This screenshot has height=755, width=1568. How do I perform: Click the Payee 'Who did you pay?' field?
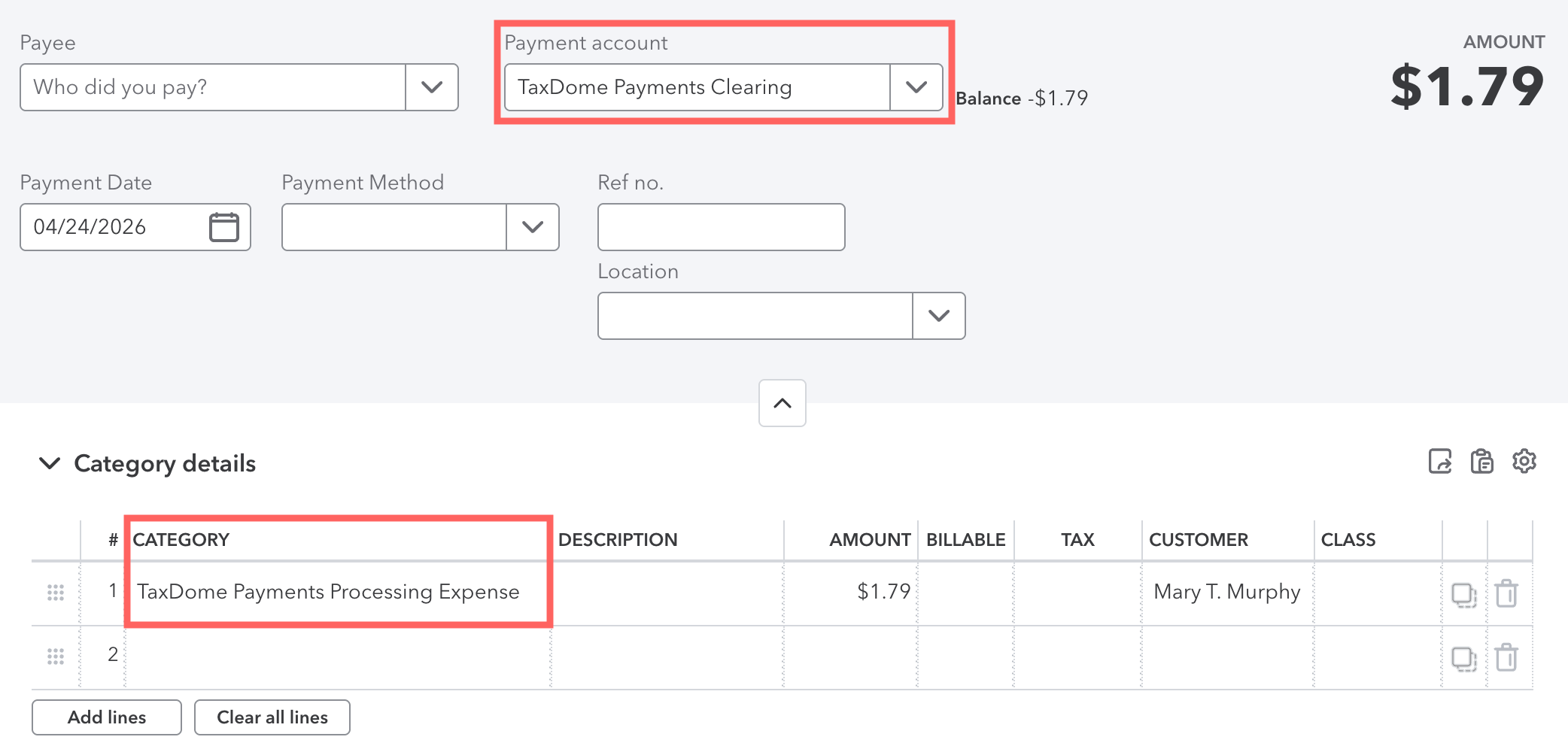click(x=213, y=87)
